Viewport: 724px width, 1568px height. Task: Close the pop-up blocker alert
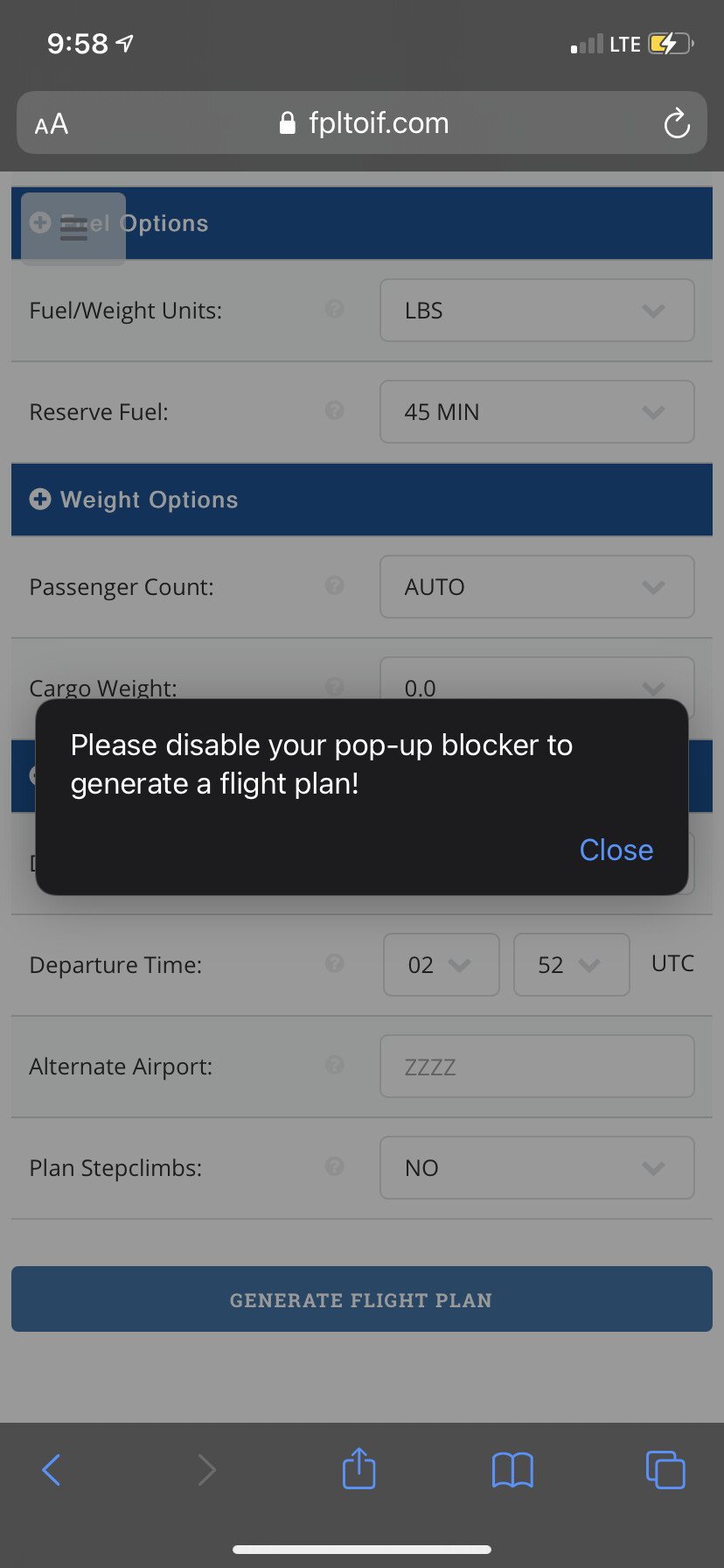click(616, 850)
